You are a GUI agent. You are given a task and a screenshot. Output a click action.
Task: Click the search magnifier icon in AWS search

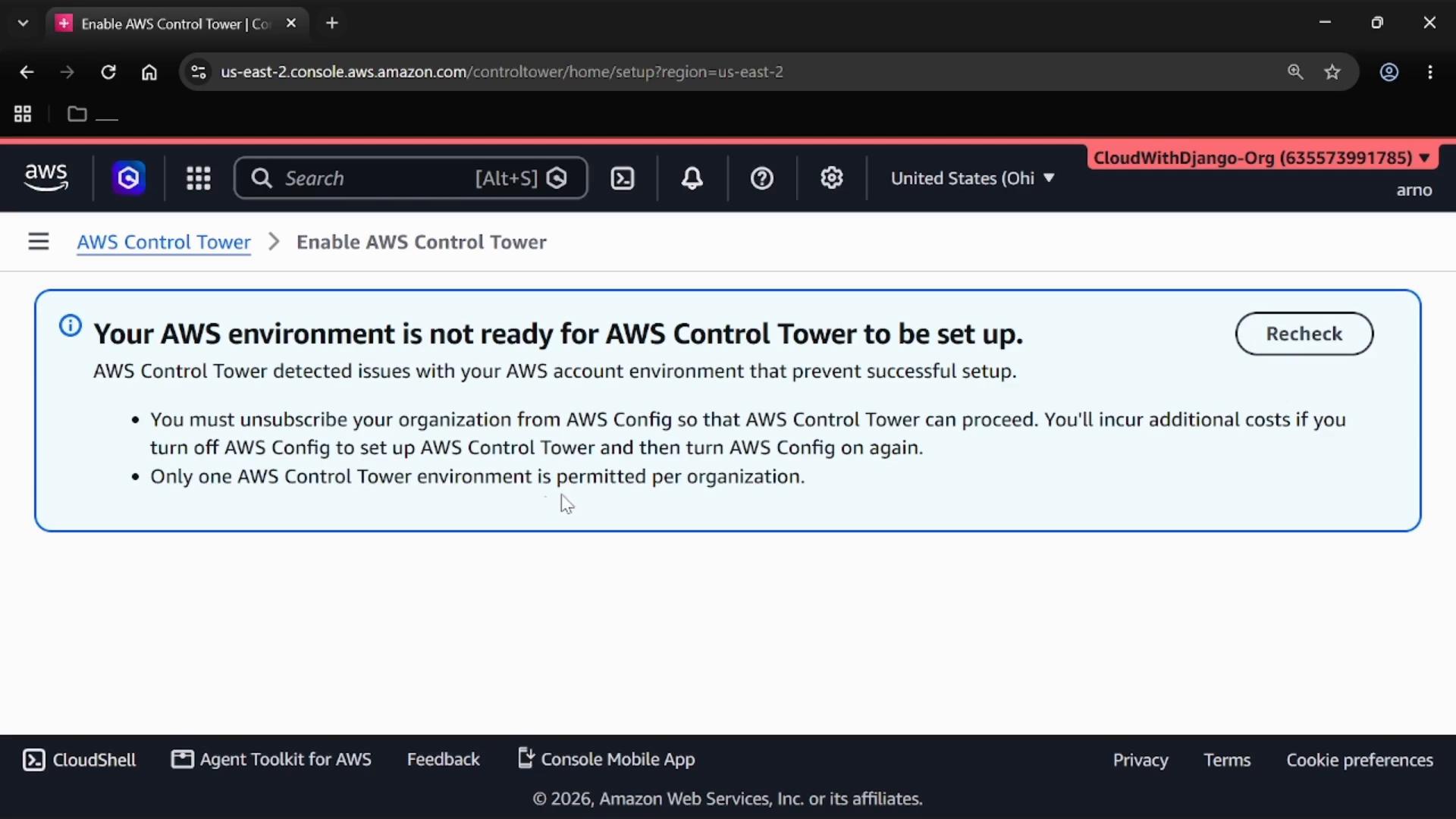(x=262, y=178)
